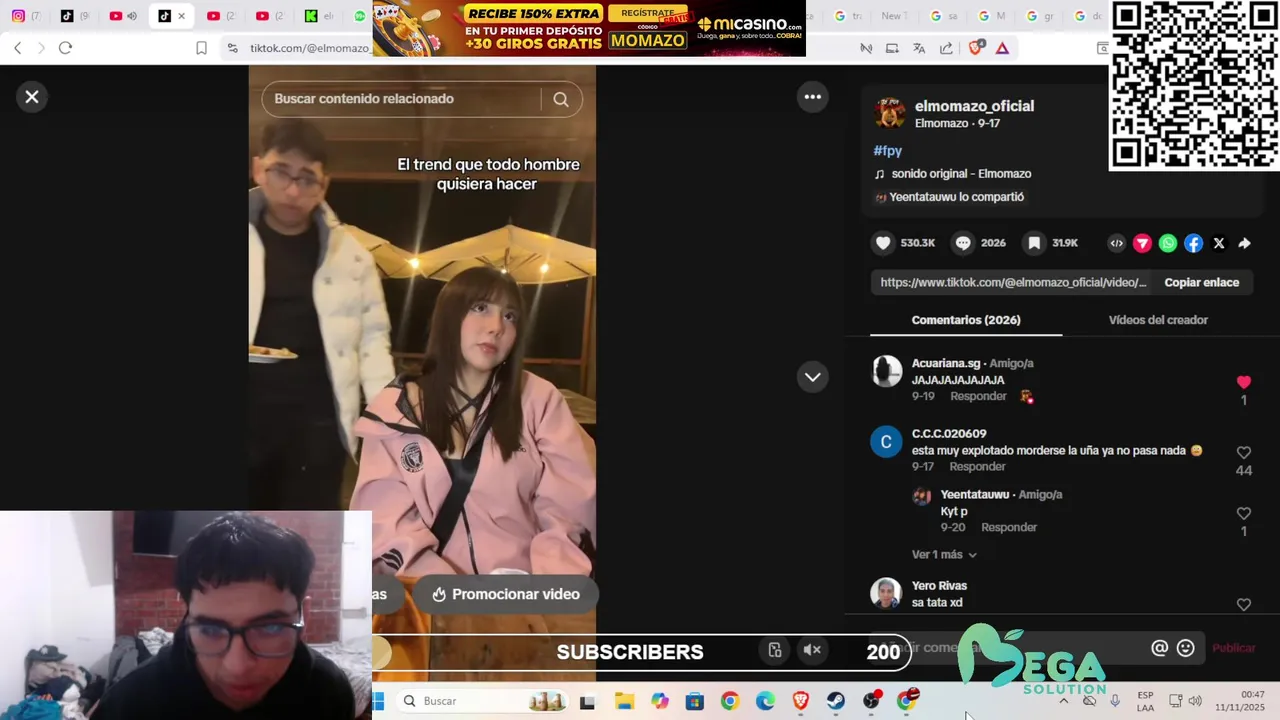Click browser share icon in address bar
The width and height of the screenshot is (1280, 720).
[x=947, y=48]
